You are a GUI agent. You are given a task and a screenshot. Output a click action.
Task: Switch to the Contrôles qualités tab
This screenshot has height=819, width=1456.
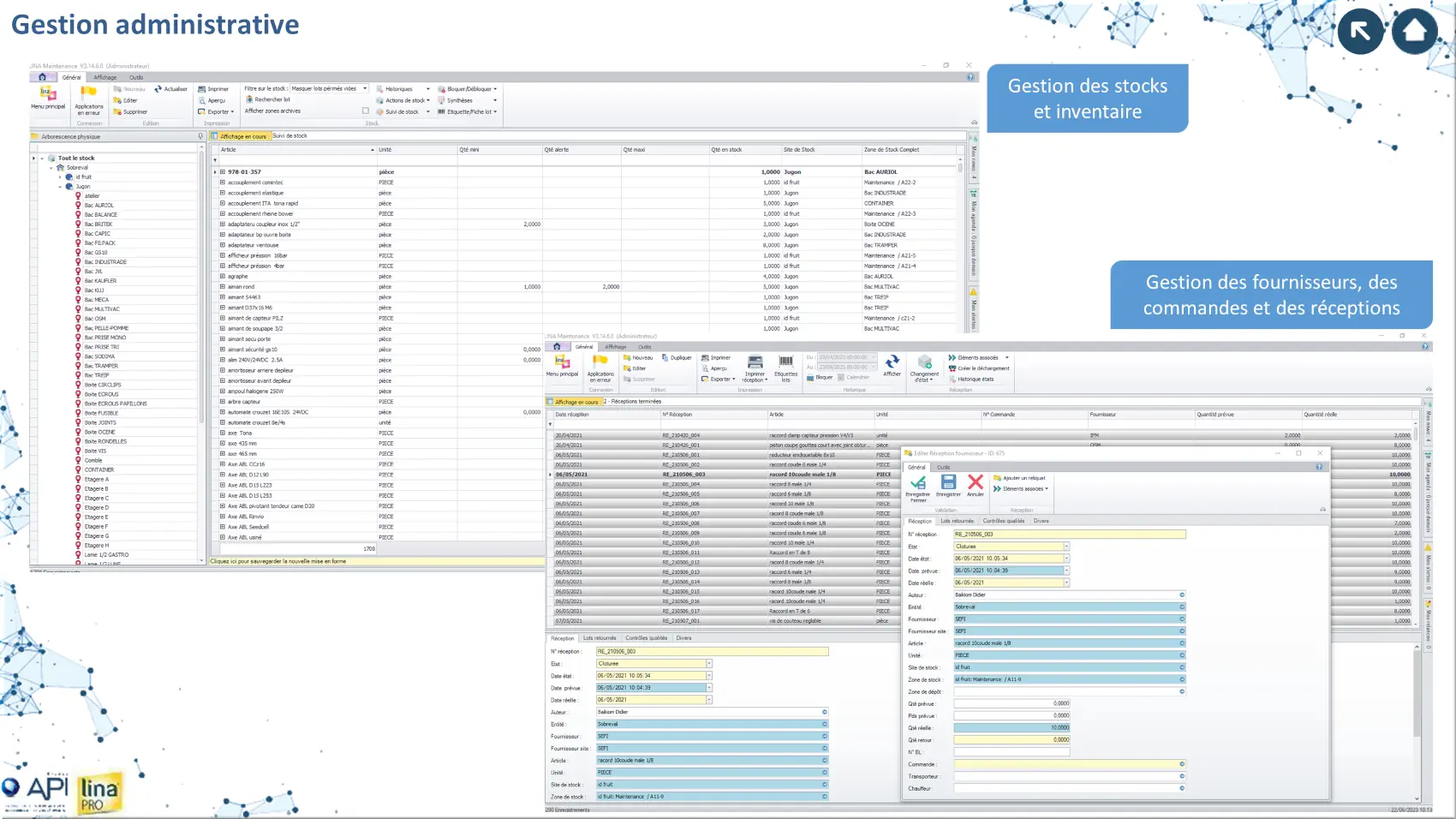click(1003, 521)
